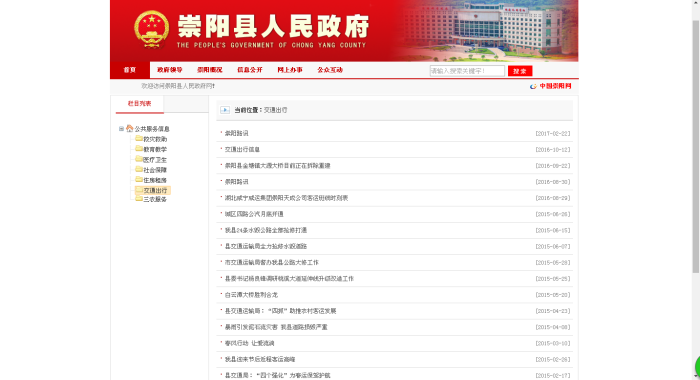Screen dimensions: 700x380
Task: Click the arrow icon beside 当前位置
Action: click(225, 110)
